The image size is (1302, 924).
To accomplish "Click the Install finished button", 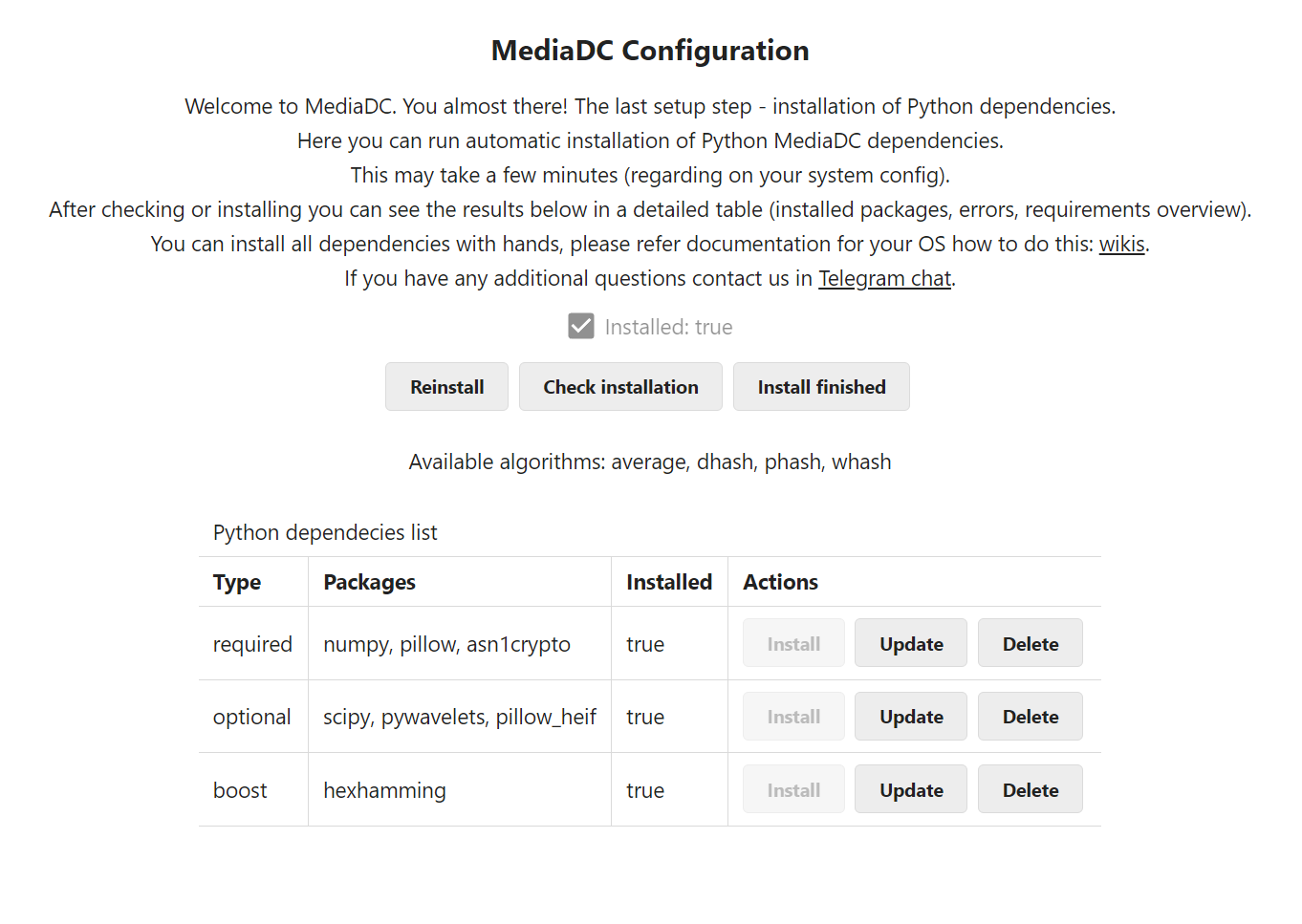I will 821,387.
